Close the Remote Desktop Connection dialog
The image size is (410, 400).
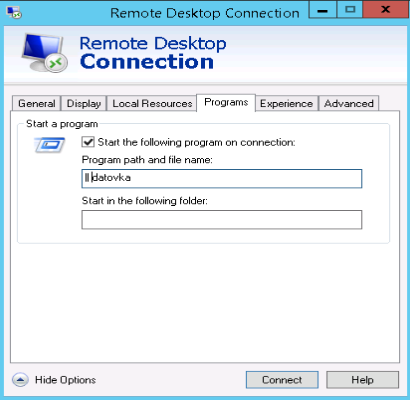386,9
